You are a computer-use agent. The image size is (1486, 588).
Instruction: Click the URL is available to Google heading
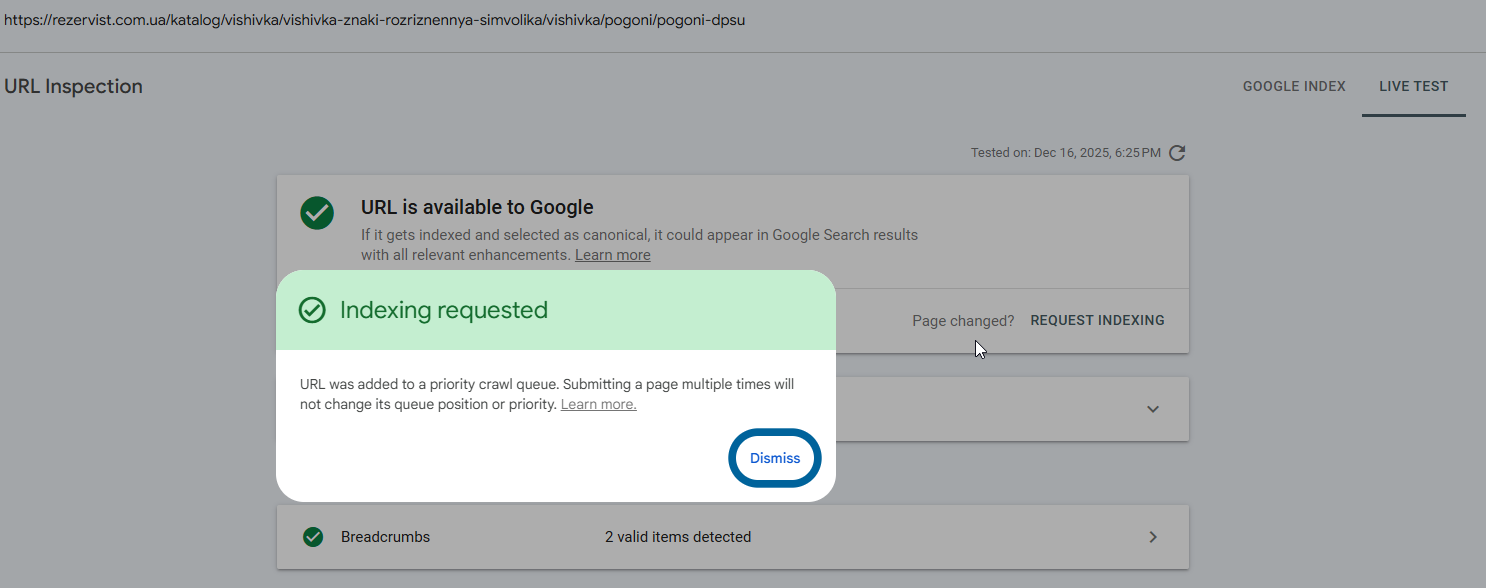click(x=477, y=207)
